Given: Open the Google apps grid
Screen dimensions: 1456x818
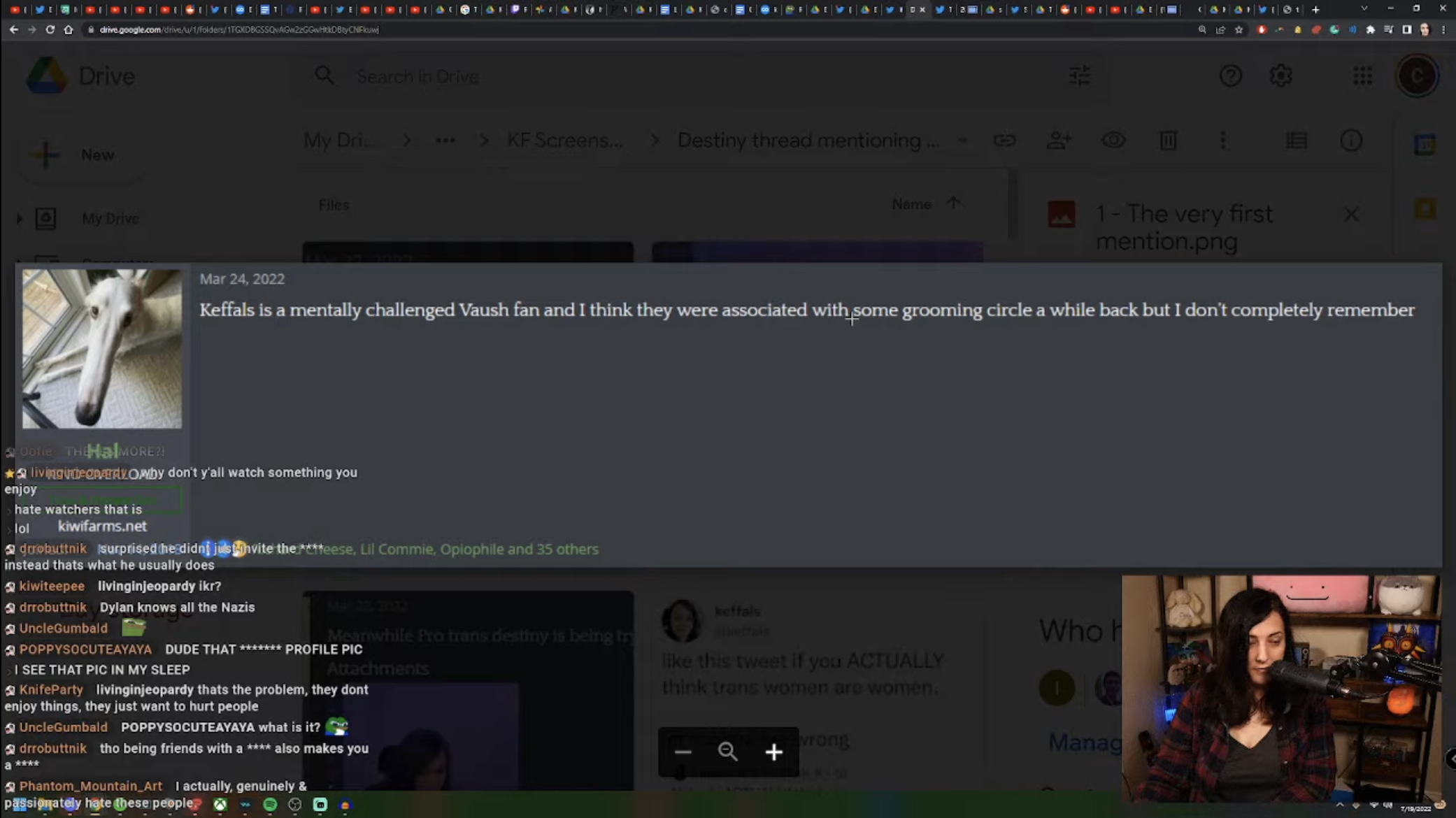Looking at the screenshot, I should (x=1362, y=76).
